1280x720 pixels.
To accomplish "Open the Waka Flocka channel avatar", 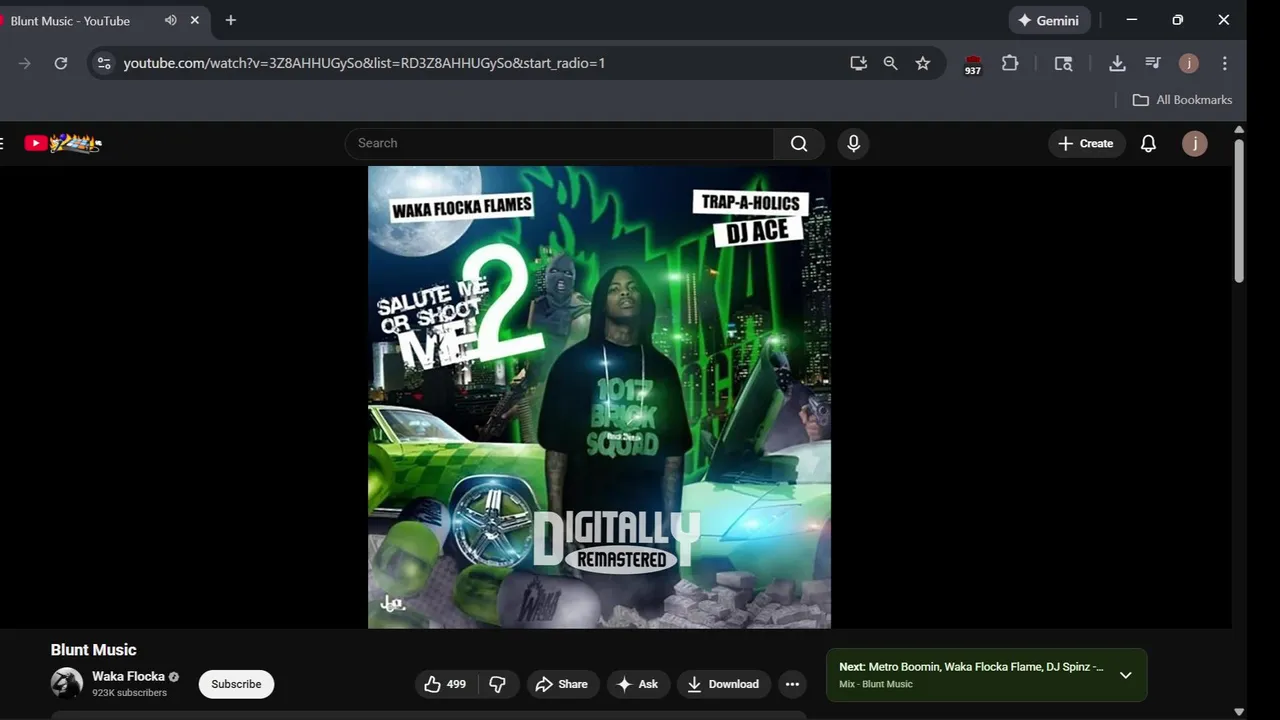I will (67, 683).
